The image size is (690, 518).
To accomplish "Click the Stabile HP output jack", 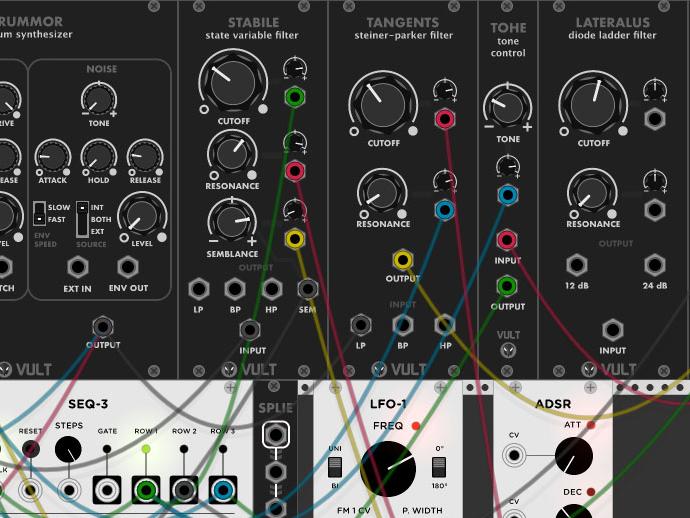I will tap(272, 289).
